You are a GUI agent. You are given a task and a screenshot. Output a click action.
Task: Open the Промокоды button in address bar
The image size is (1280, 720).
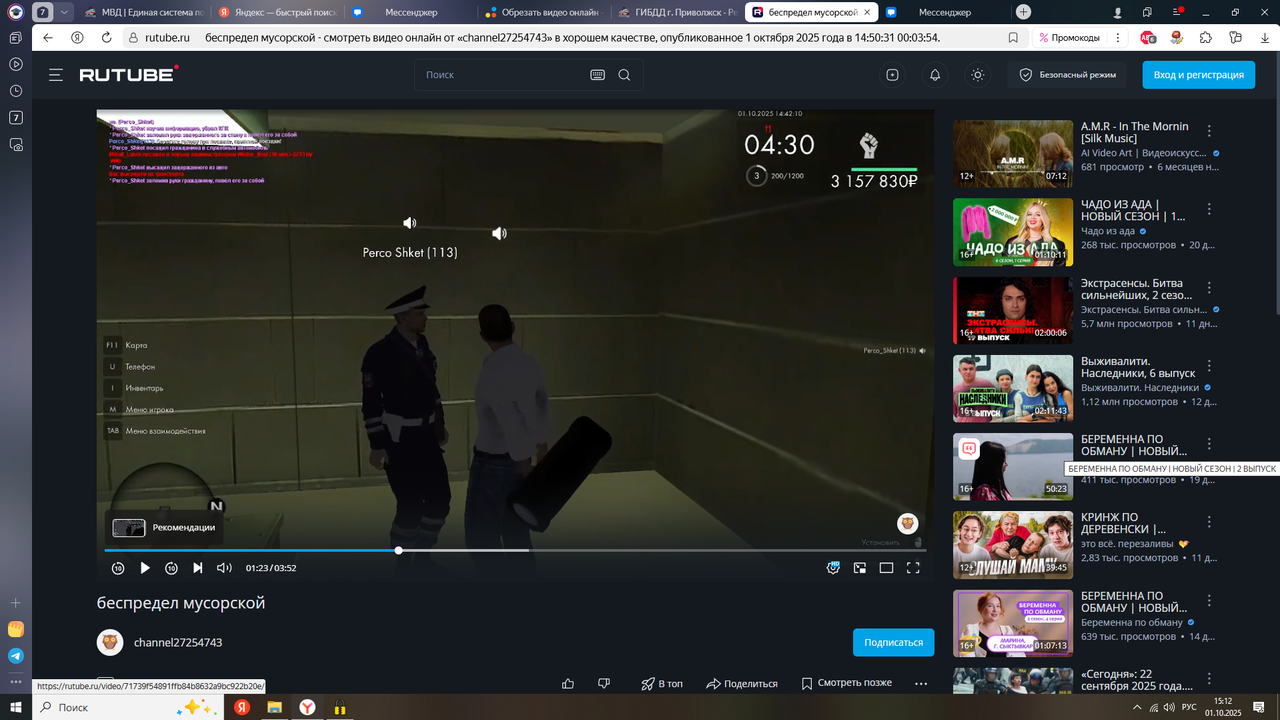pos(1070,37)
